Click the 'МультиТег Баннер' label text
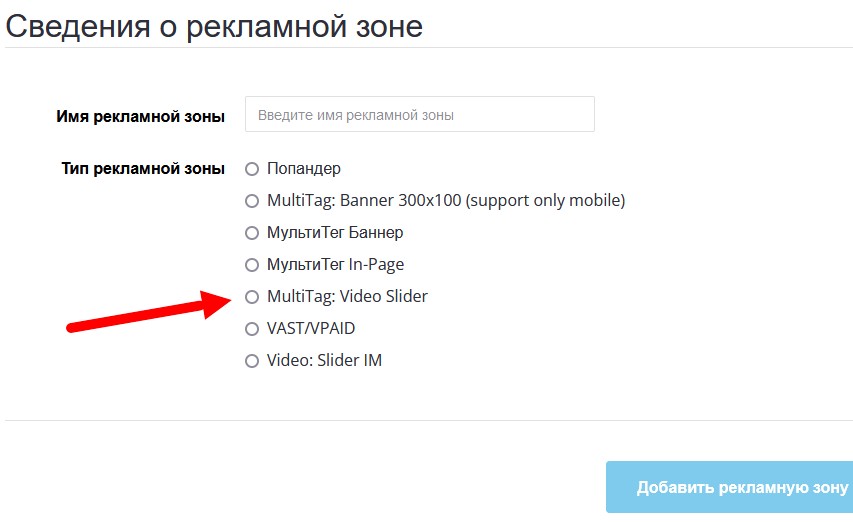 click(335, 233)
